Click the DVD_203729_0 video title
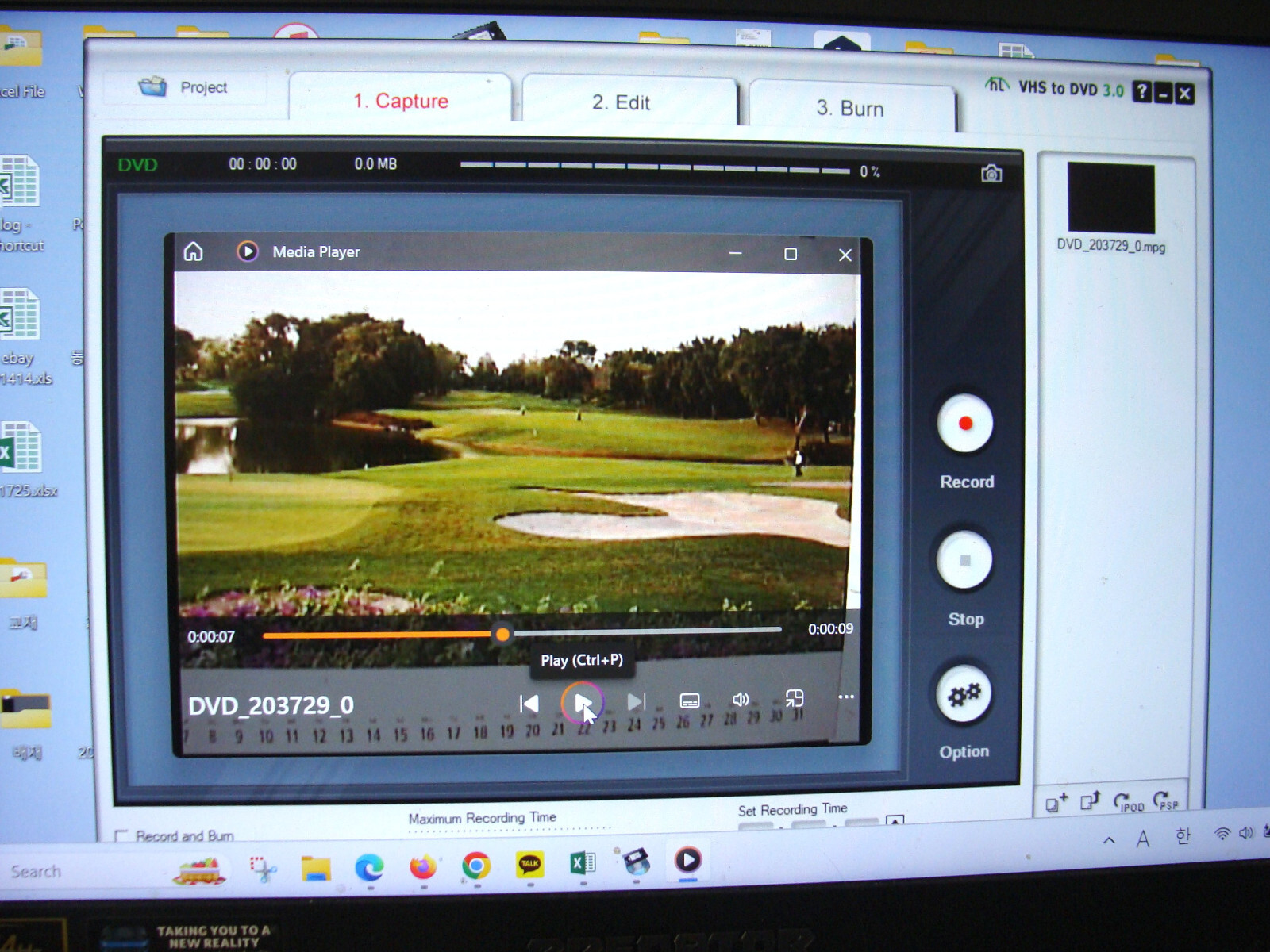 [271, 705]
